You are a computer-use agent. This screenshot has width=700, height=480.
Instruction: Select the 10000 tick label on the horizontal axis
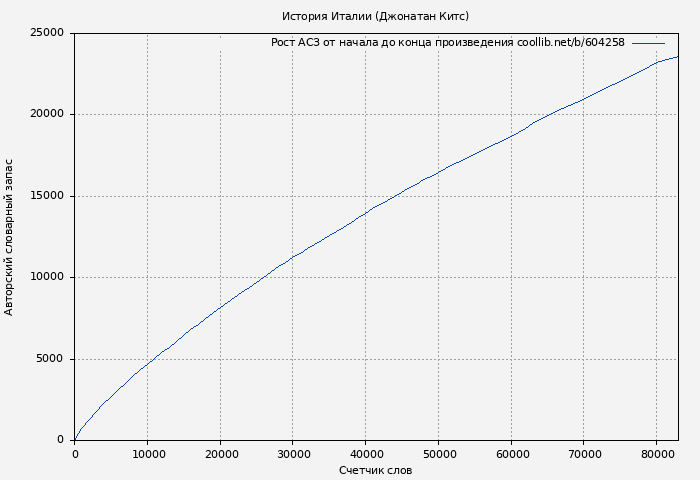147,453
